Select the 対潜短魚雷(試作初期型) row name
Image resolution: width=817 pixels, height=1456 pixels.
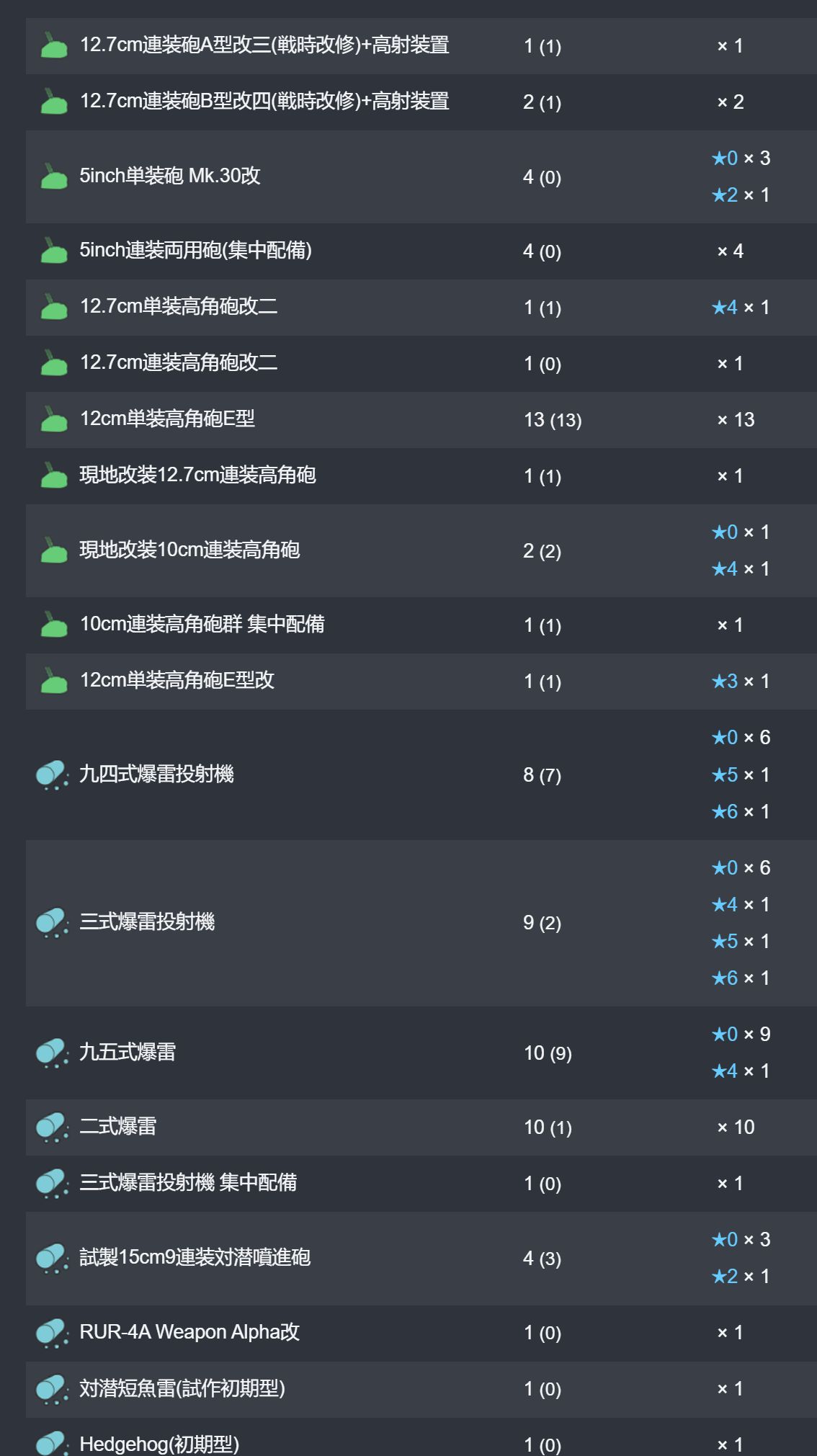pyautogui.click(x=182, y=1388)
